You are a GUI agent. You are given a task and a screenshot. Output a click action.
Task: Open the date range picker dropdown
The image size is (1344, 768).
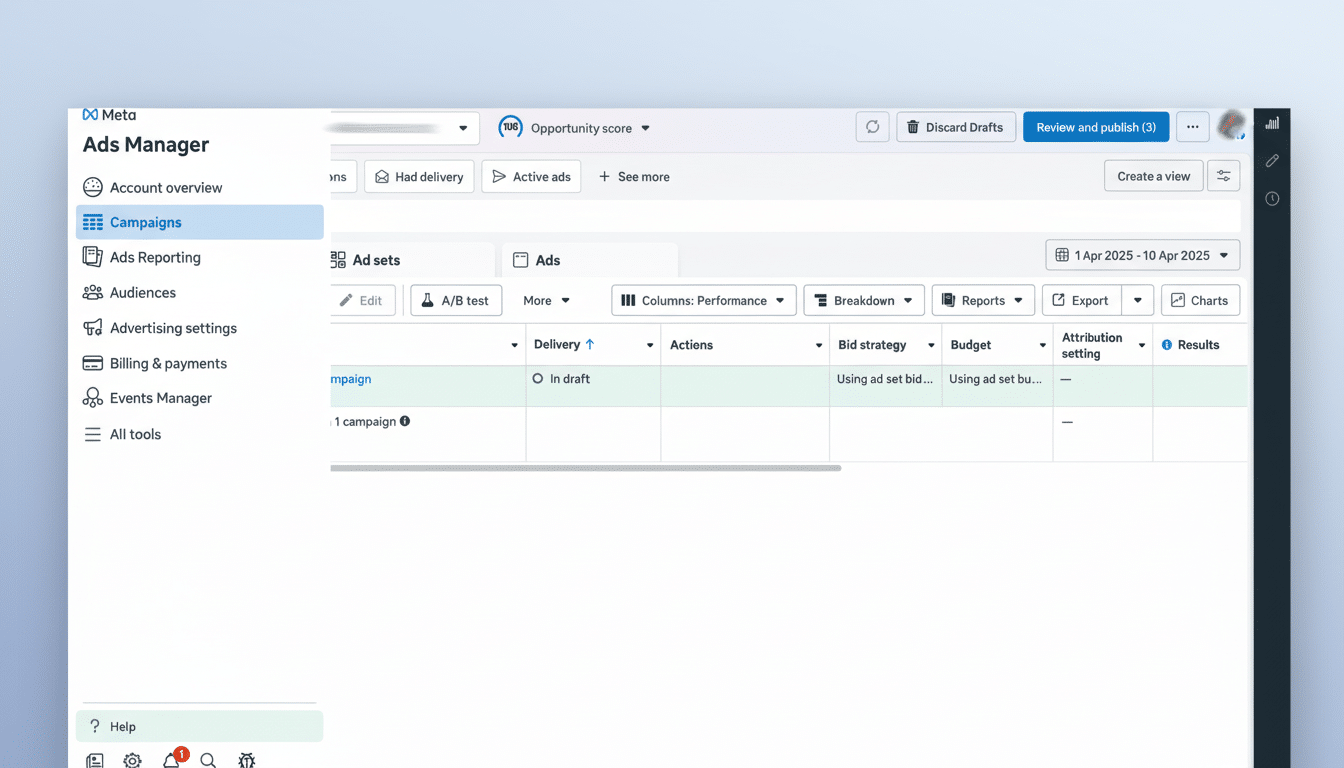tap(1142, 255)
